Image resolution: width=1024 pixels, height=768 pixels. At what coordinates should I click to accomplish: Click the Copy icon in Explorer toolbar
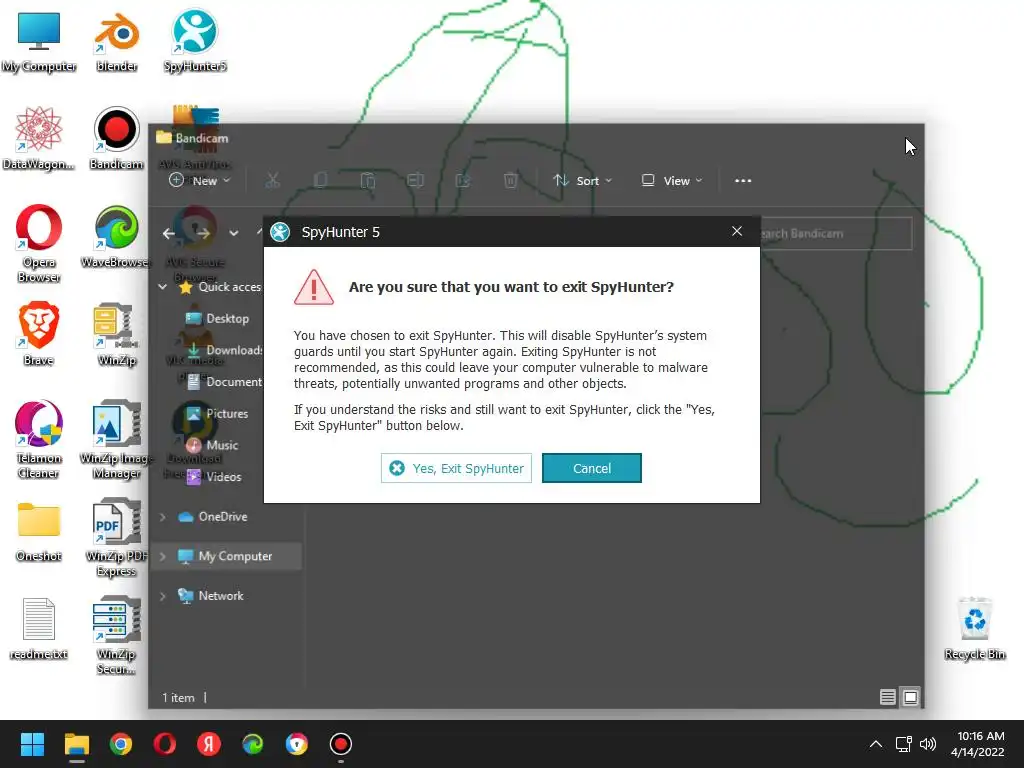click(320, 180)
